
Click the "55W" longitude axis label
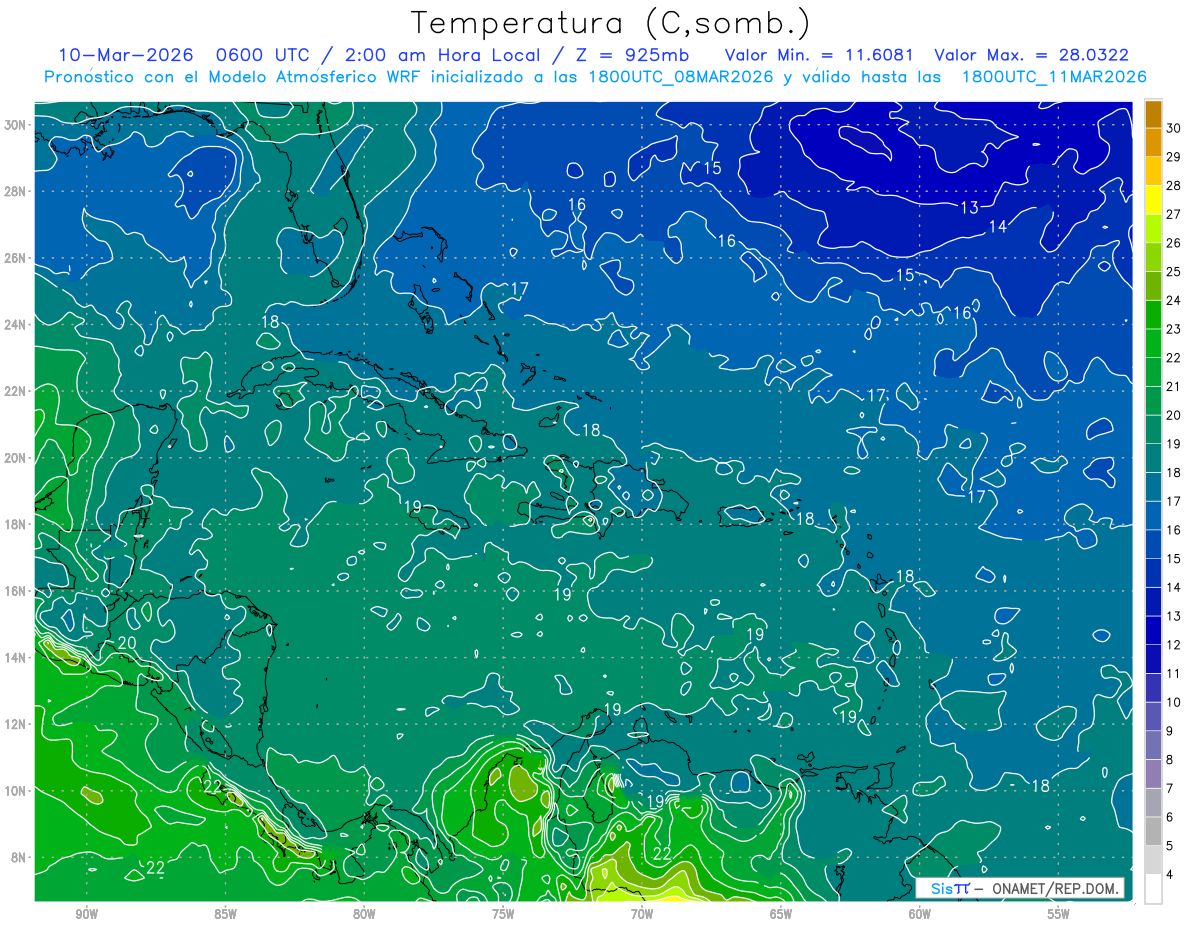pos(1059,914)
